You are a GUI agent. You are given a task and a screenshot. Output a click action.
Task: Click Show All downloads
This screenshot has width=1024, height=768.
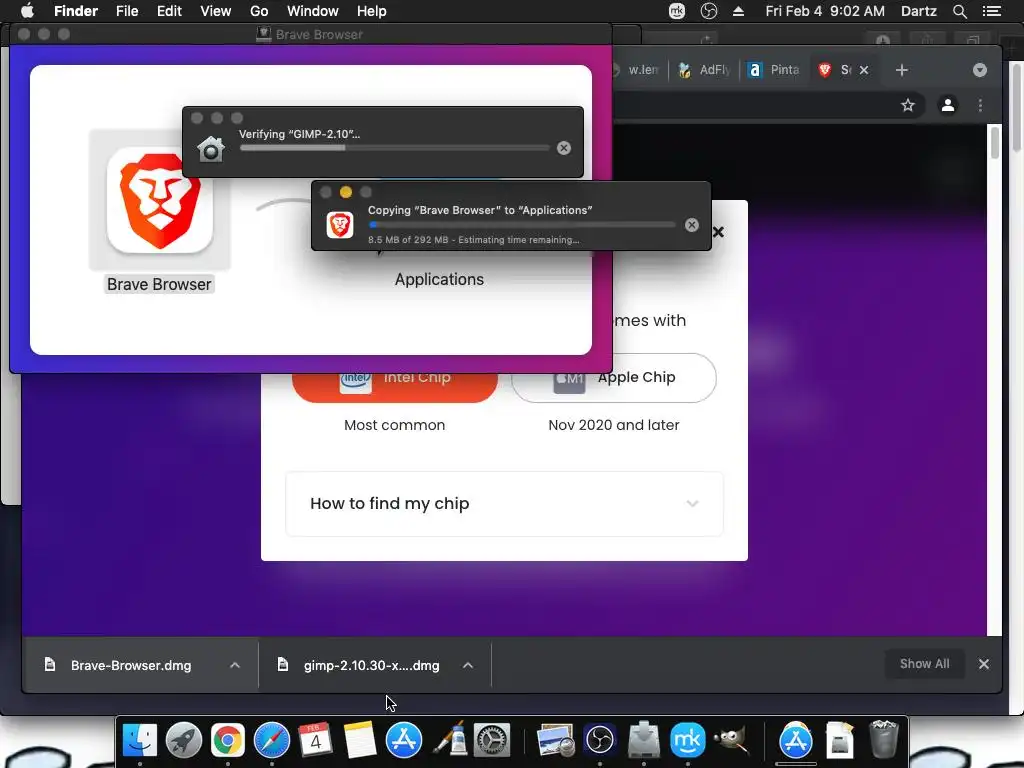click(924, 664)
